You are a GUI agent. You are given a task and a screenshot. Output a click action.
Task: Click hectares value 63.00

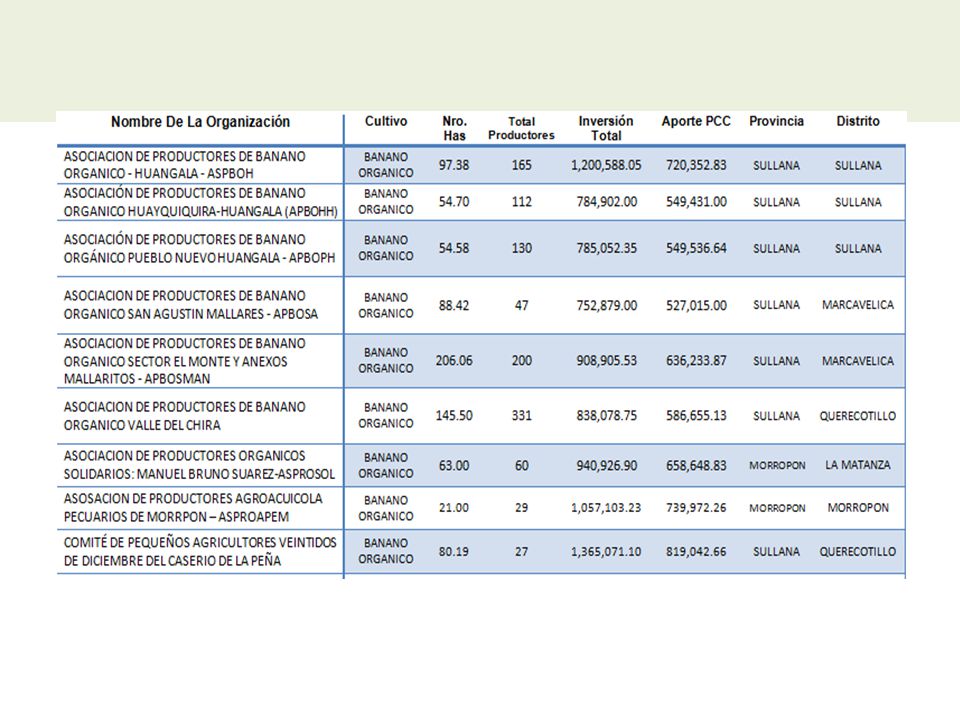click(x=454, y=465)
